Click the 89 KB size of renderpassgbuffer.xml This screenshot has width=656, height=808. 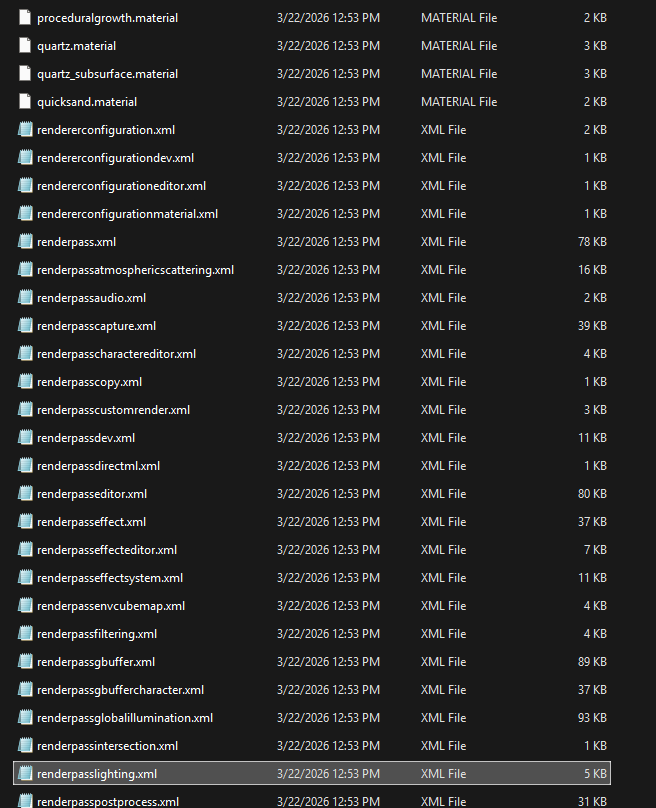592,662
